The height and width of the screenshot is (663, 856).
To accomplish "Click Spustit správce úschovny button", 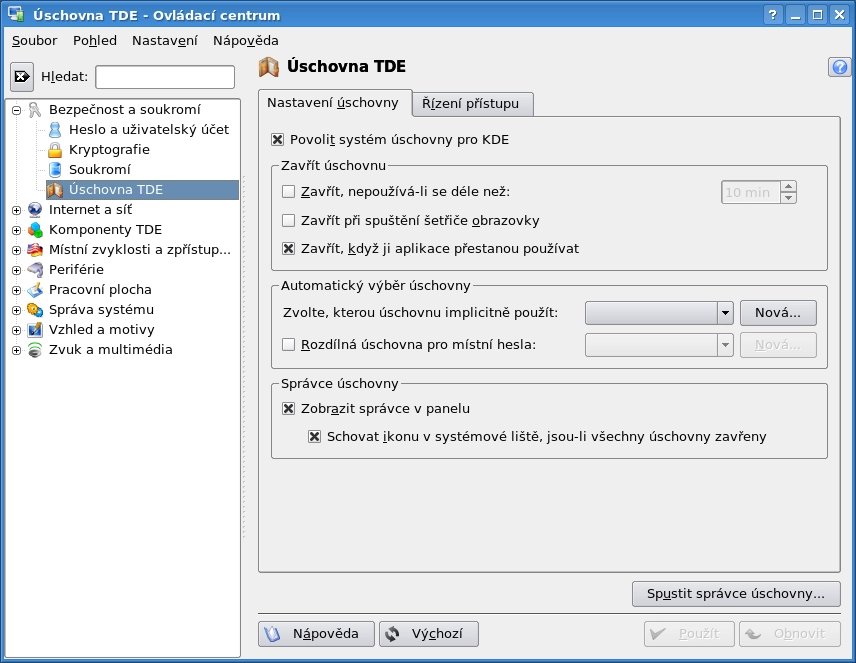I will [x=736, y=594].
